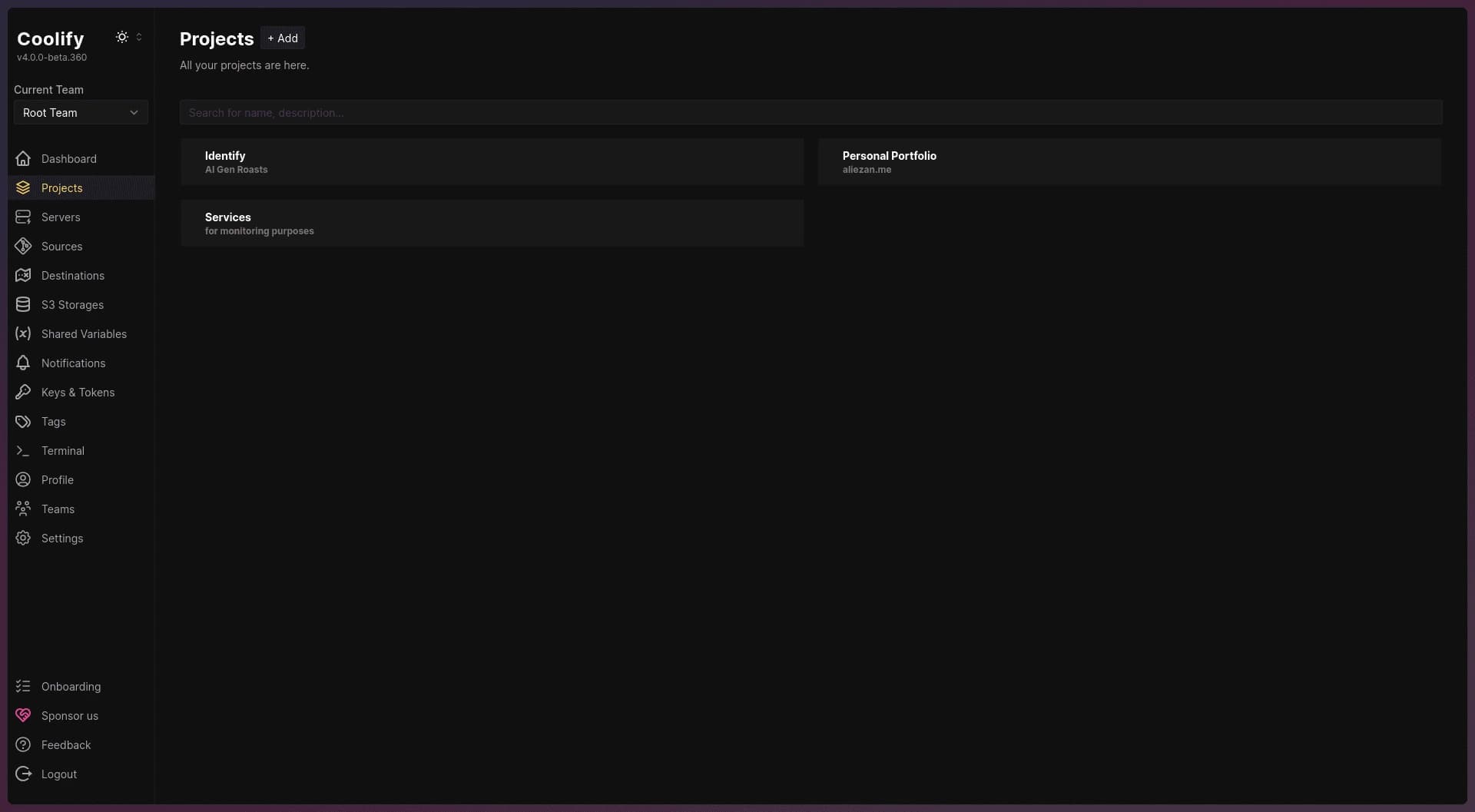Click the Keys & Tokens key icon
This screenshot has height=812, width=1475.
click(23, 392)
